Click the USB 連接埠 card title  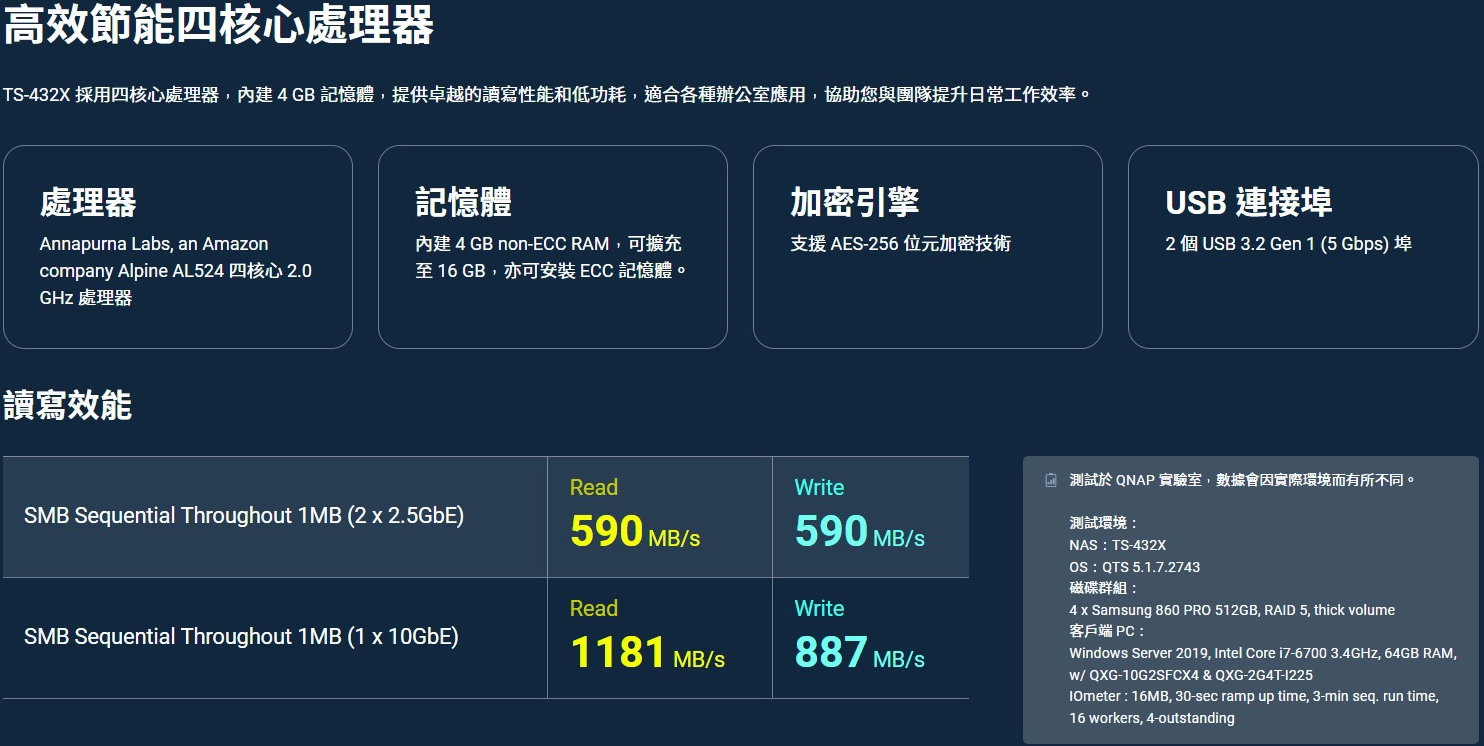[x=1248, y=202]
